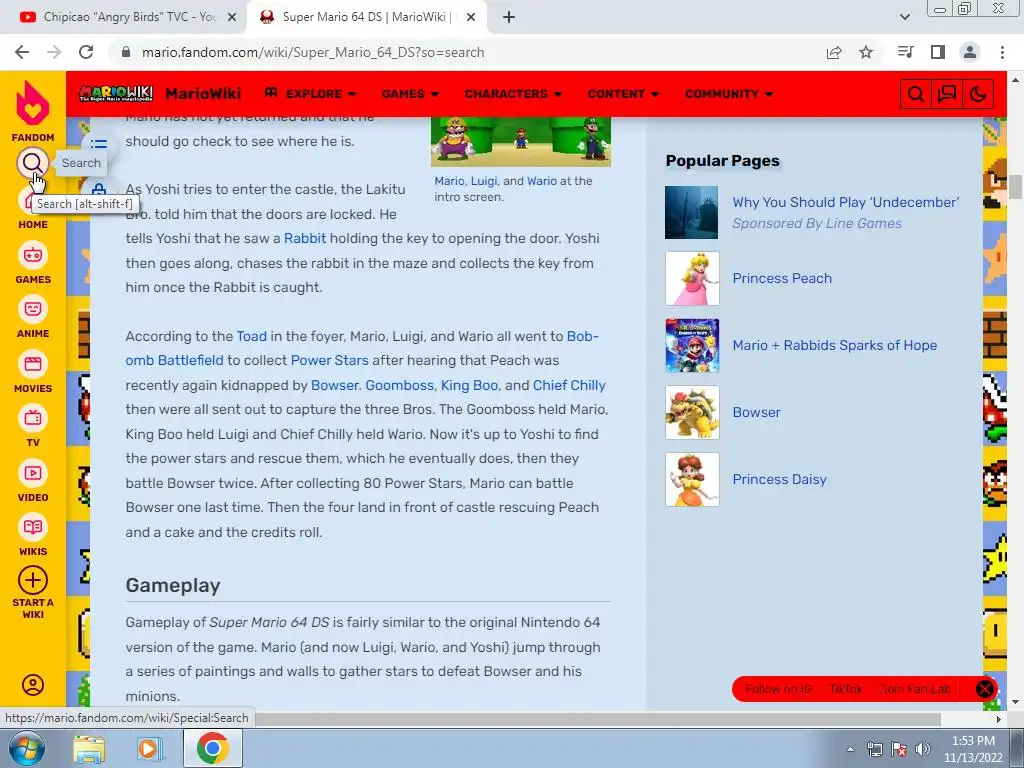The width and height of the screenshot is (1024, 768).
Task: Close the Chipicao YouTube tab
Action: point(232,18)
